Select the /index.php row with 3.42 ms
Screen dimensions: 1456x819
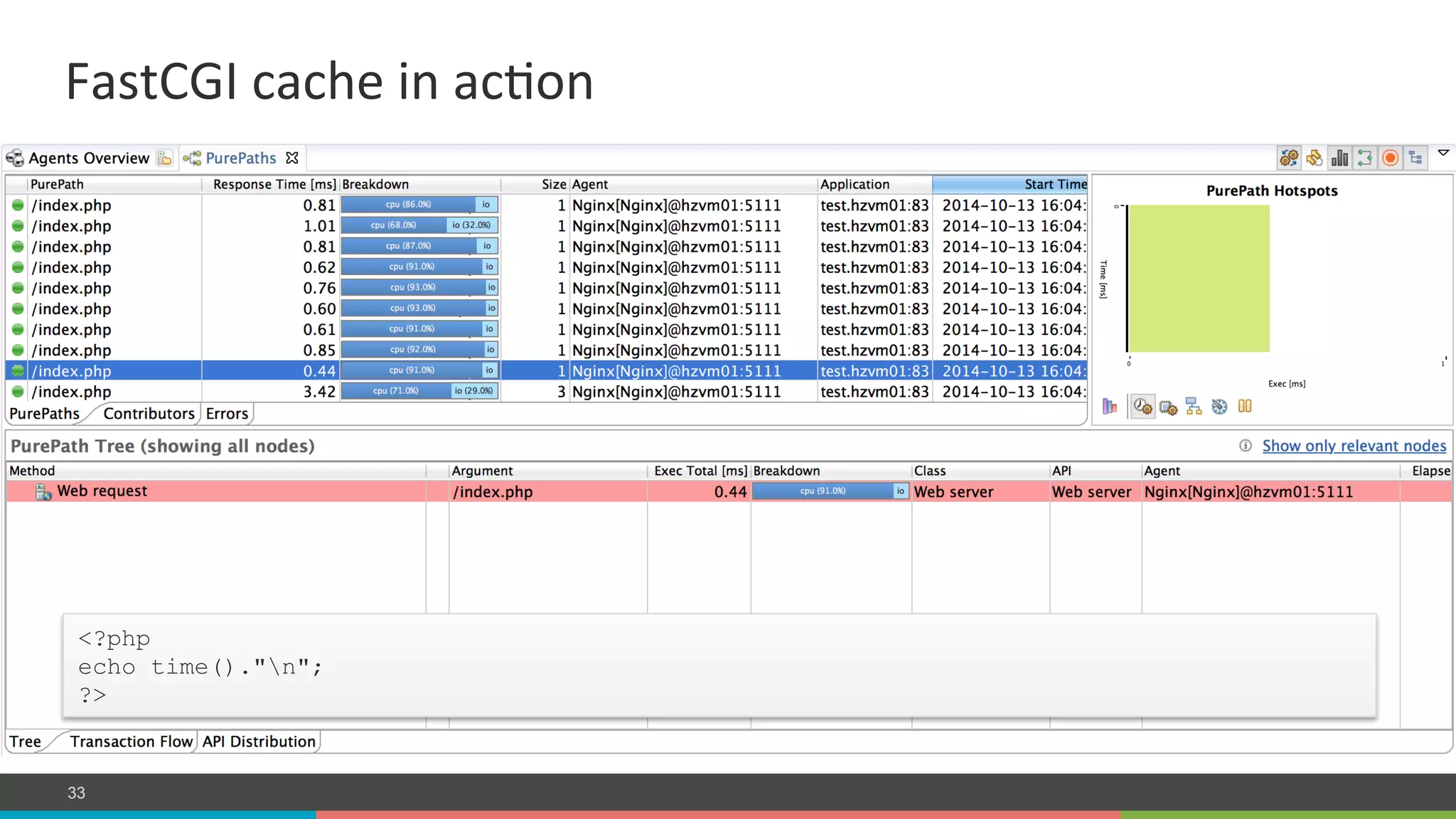pos(546,391)
